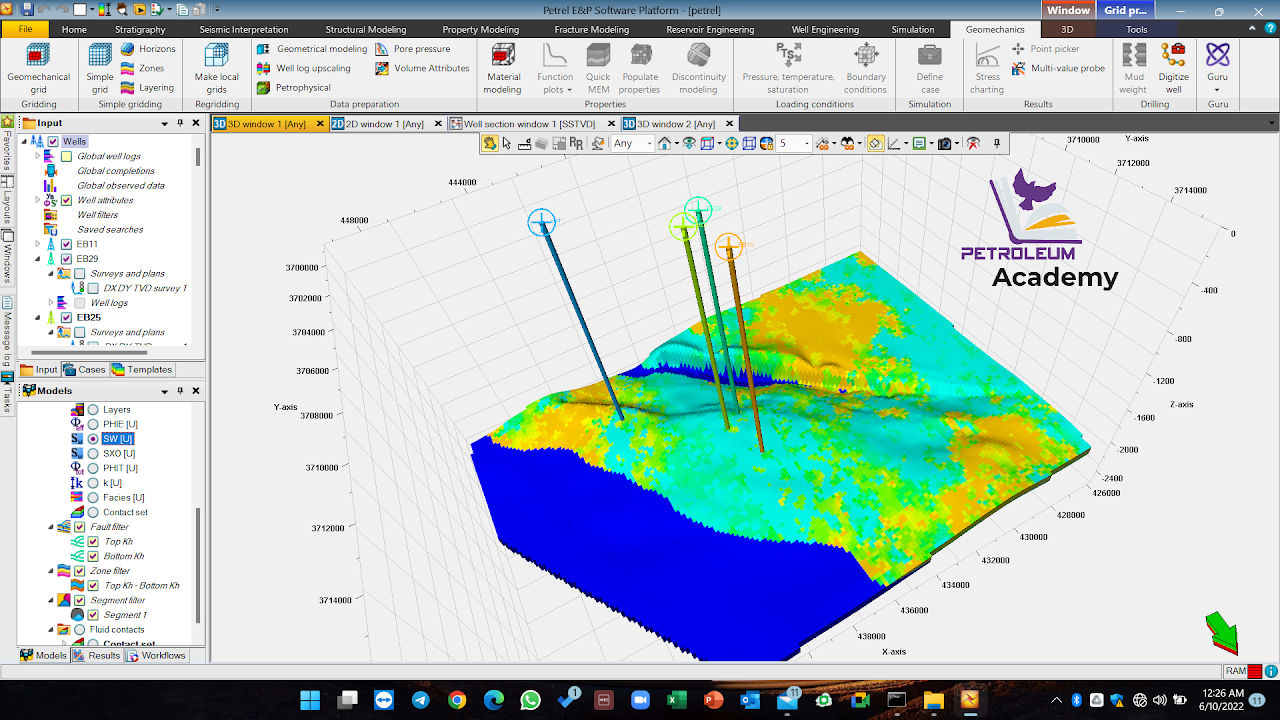Toggle the Well attributes checkbox

tap(66, 201)
